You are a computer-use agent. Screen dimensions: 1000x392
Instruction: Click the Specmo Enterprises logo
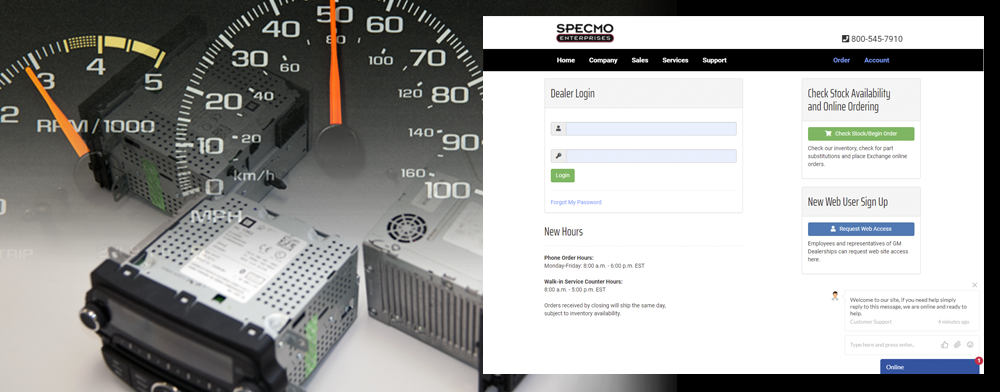tap(585, 33)
